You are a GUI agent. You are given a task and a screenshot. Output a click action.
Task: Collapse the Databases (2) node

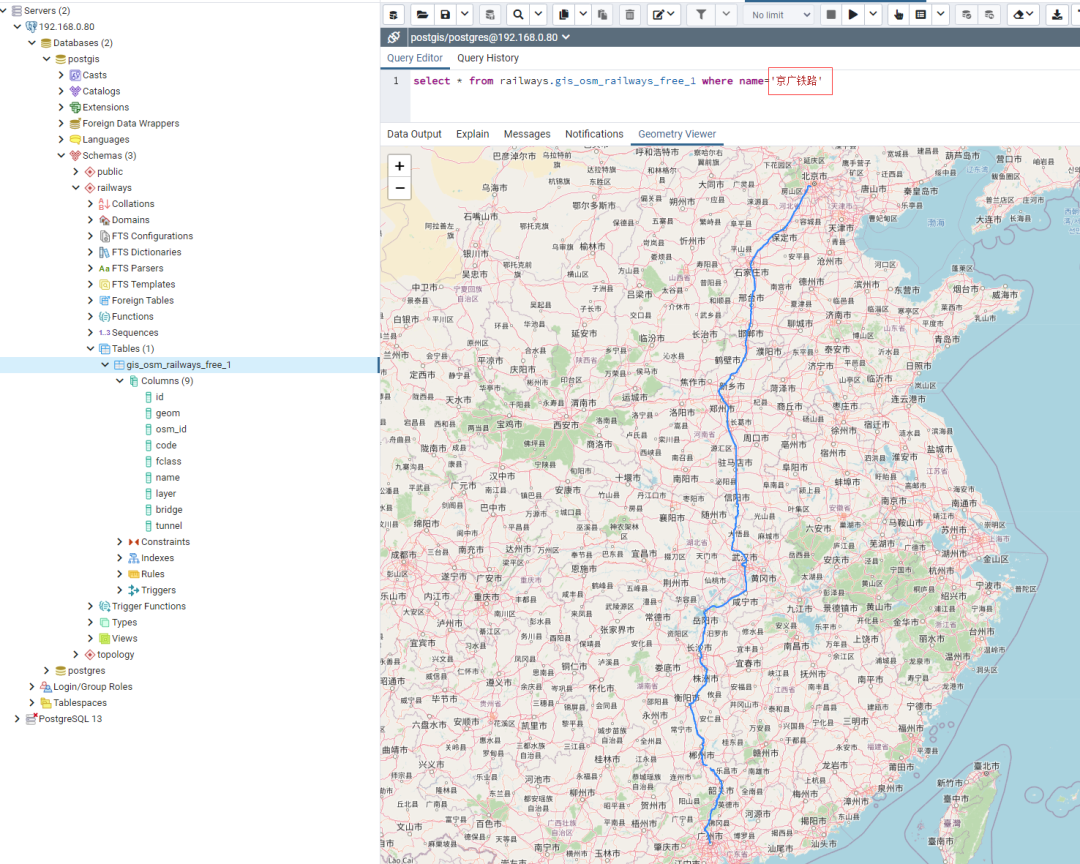(x=32, y=43)
